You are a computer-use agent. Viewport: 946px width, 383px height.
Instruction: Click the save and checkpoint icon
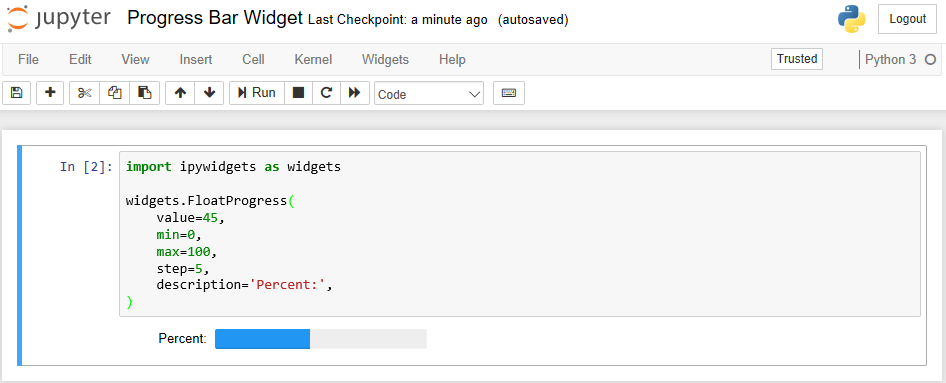16,93
